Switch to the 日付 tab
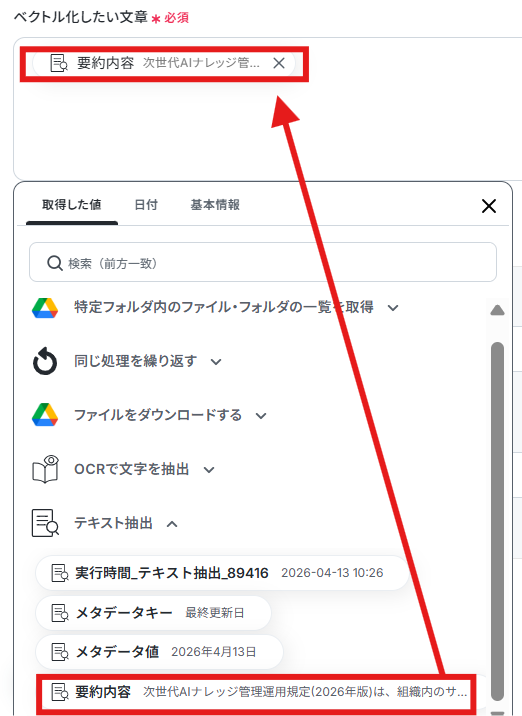522x716 pixels. point(146,205)
